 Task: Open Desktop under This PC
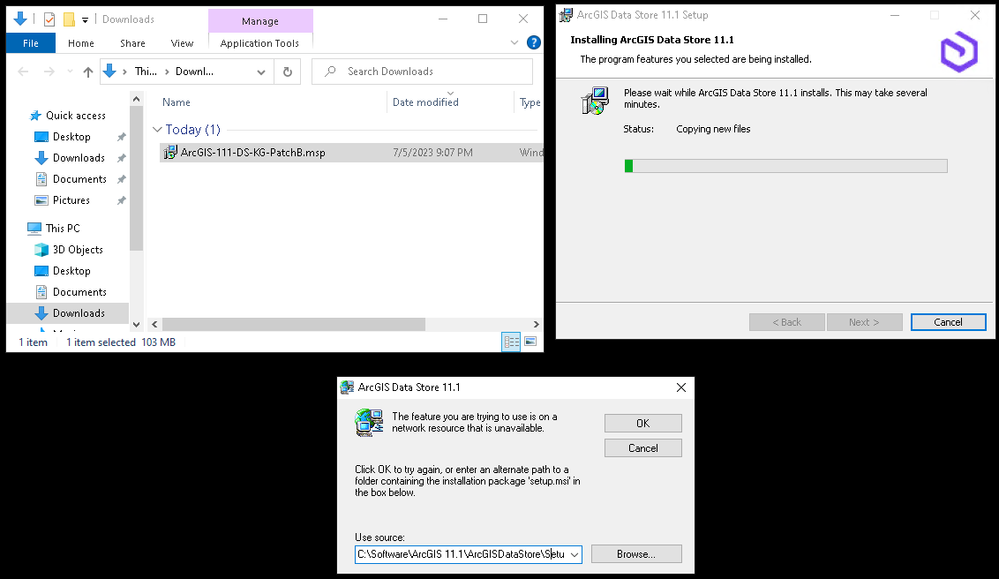(71, 271)
